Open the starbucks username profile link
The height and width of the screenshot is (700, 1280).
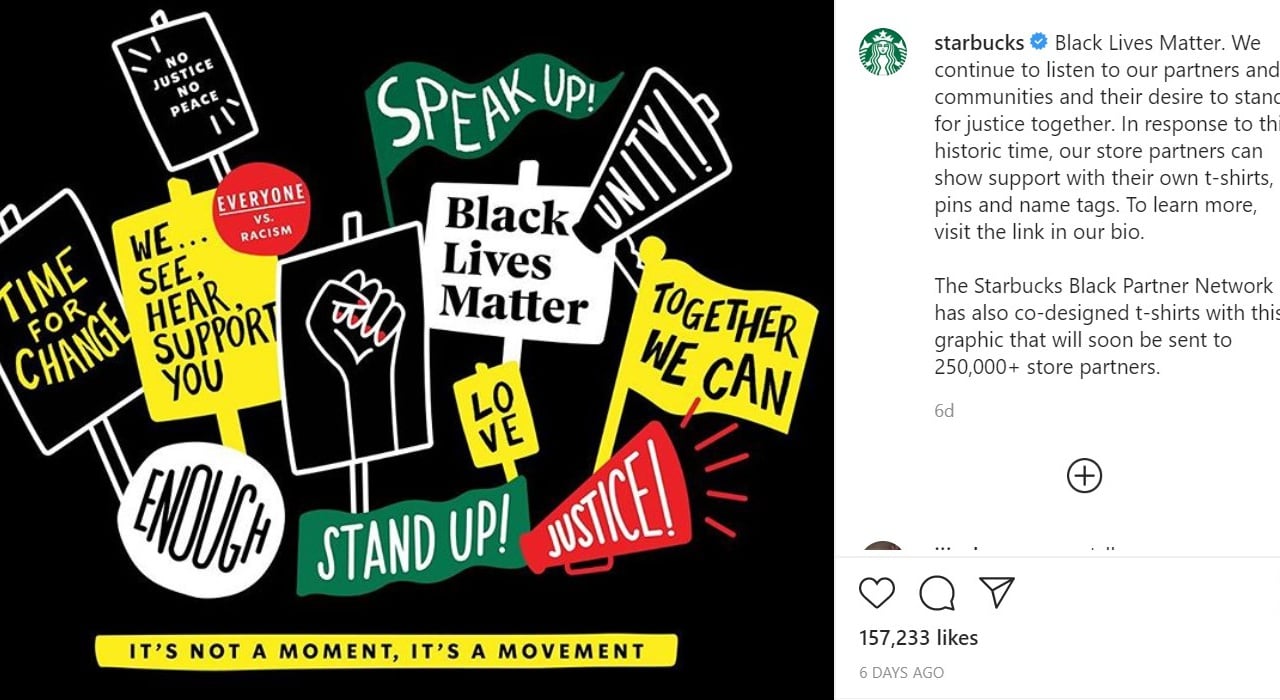click(x=978, y=43)
